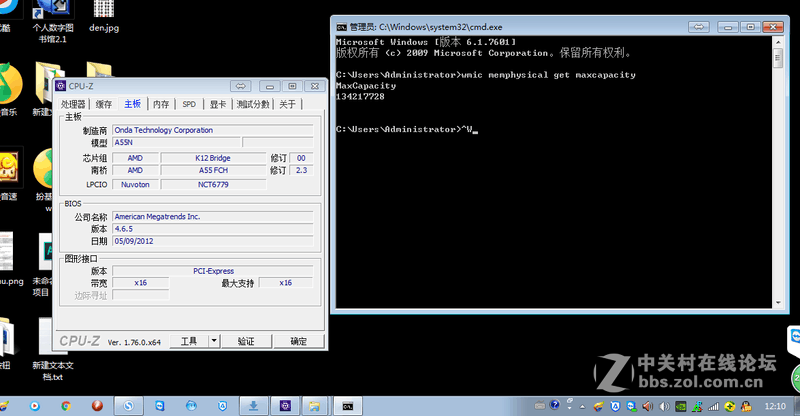This screenshot has width=800, height=416.
Task: Click the K12 Bridge chipset value
Action: (x=213, y=158)
